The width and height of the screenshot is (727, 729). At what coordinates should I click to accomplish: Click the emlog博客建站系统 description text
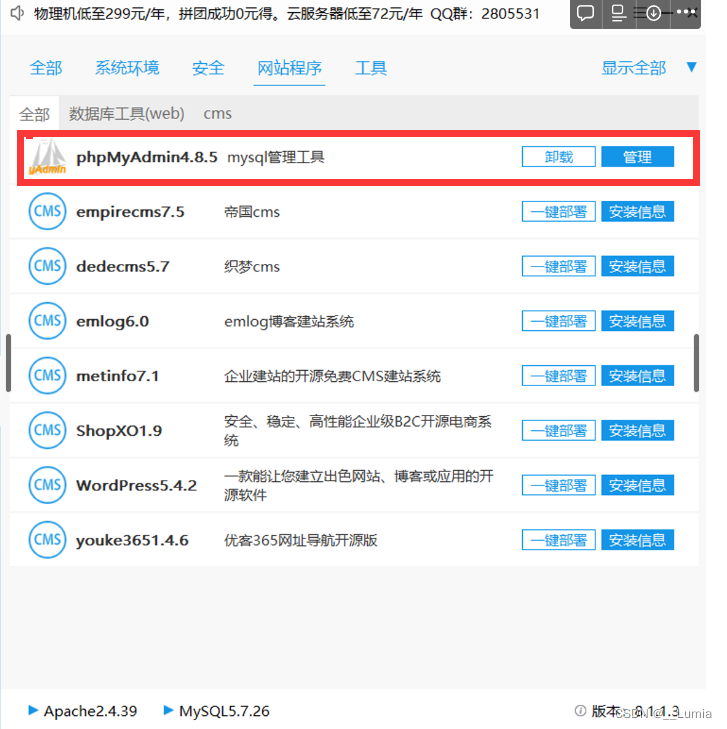pyautogui.click(x=289, y=321)
